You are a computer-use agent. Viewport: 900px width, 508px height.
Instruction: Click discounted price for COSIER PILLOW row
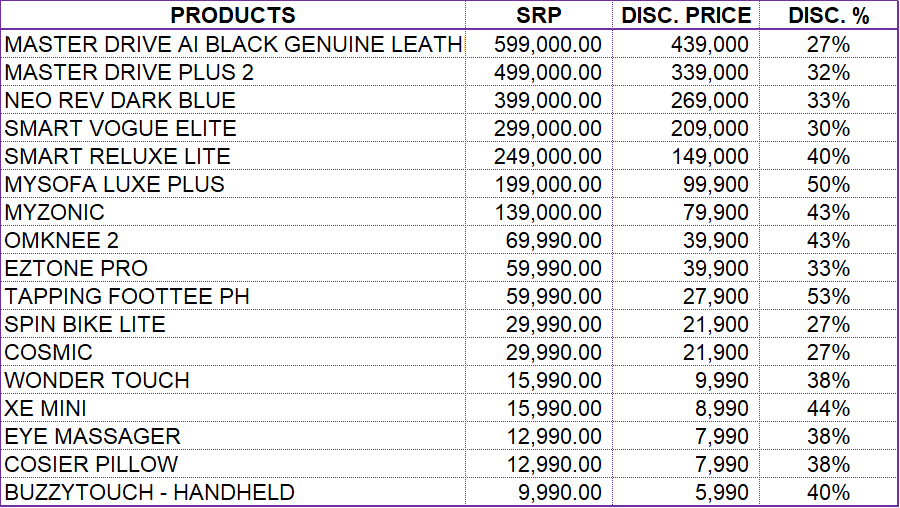click(x=686, y=464)
